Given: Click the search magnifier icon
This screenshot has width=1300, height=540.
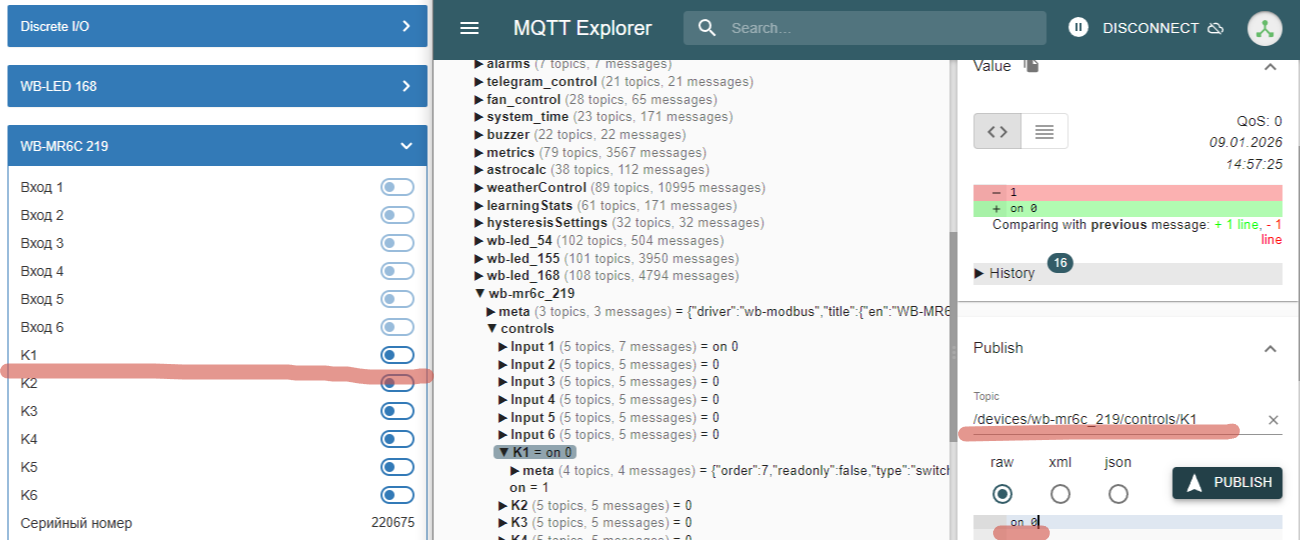Looking at the screenshot, I should click(707, 28).
